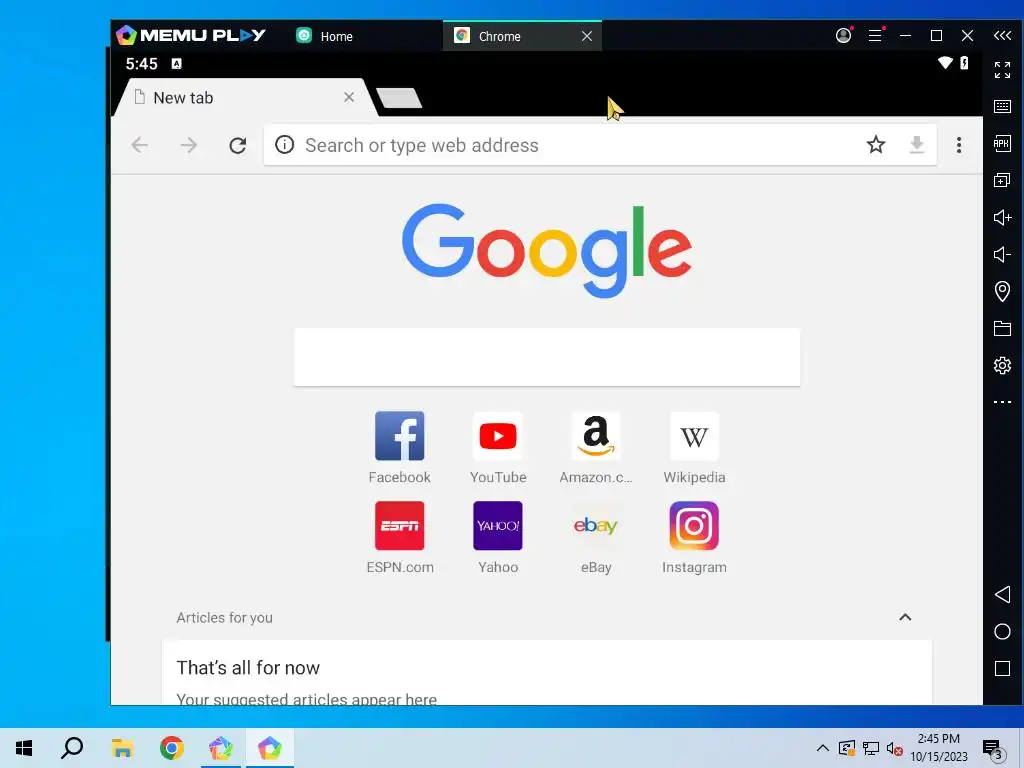Click the Google search box
The width and height of the screenshot is (1024, 768).
click(547, 357)
